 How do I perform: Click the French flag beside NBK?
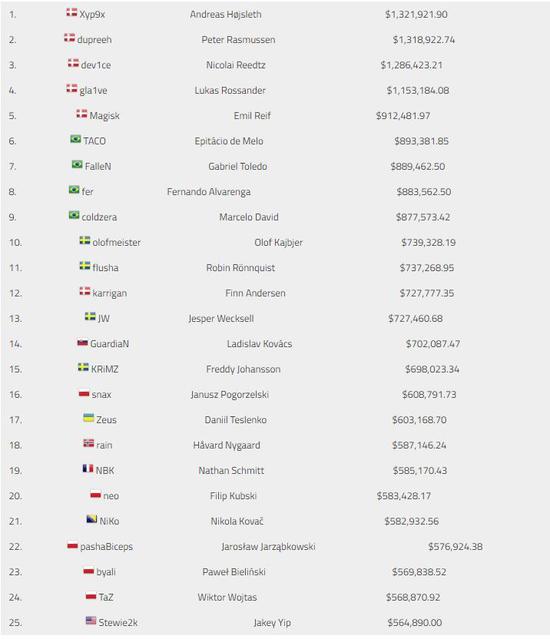tap(88, 469)
